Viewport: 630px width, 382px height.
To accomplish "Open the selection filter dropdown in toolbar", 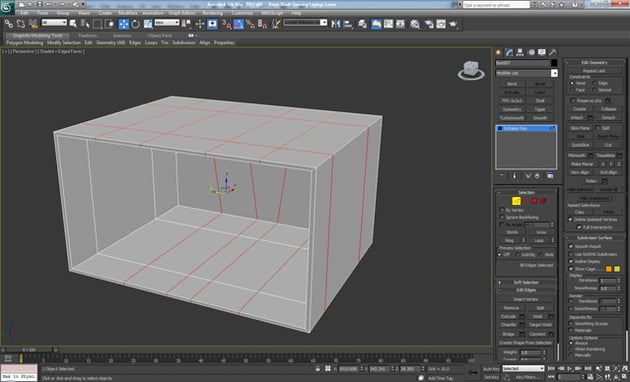I will [54, 23].
